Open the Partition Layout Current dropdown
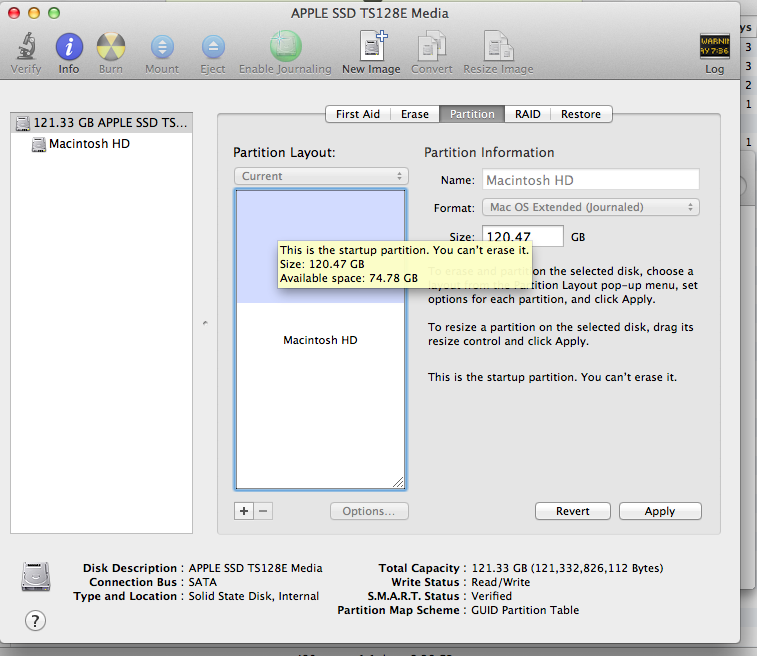This screenshot has height=656, width=757. click(x=321, y=176)
